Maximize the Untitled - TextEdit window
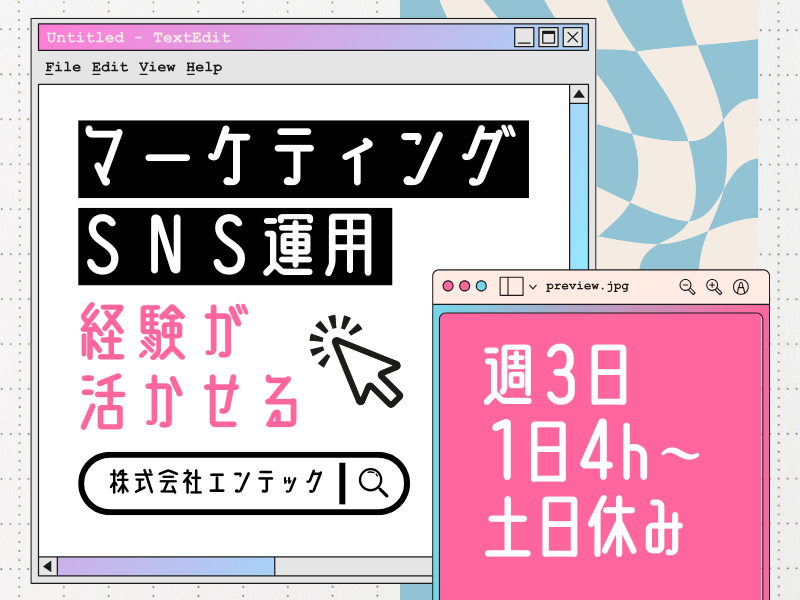800x600 pixels. (x=548, y=38)
